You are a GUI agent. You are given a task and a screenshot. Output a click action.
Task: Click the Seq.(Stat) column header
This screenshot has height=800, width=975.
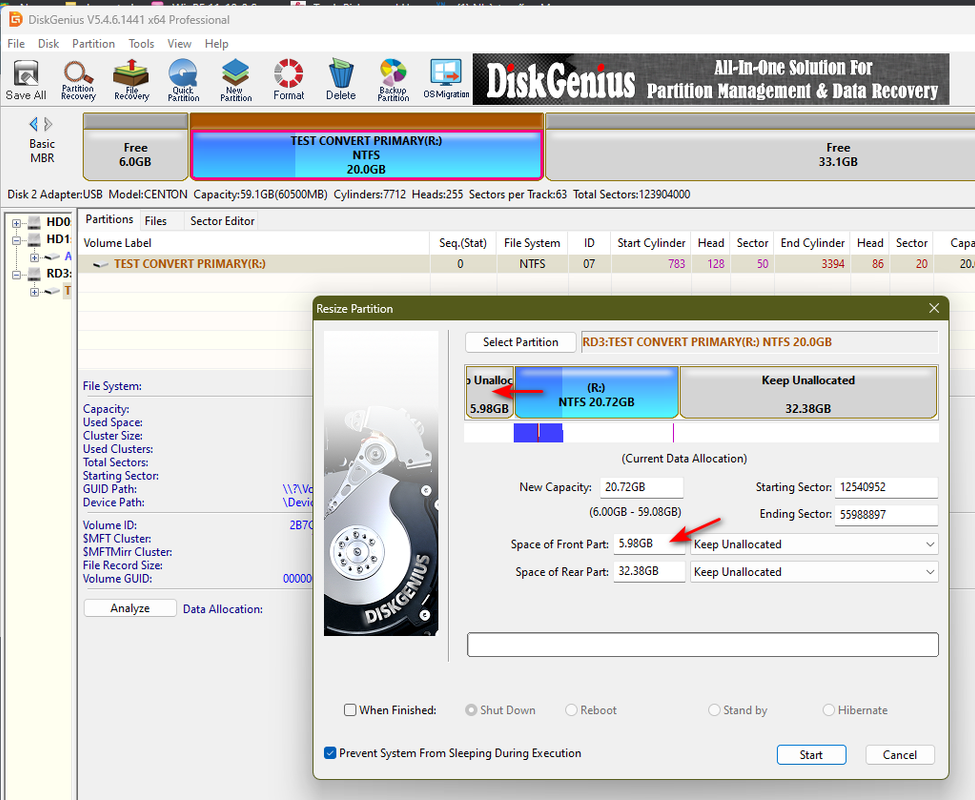click(x=463, y=243)
